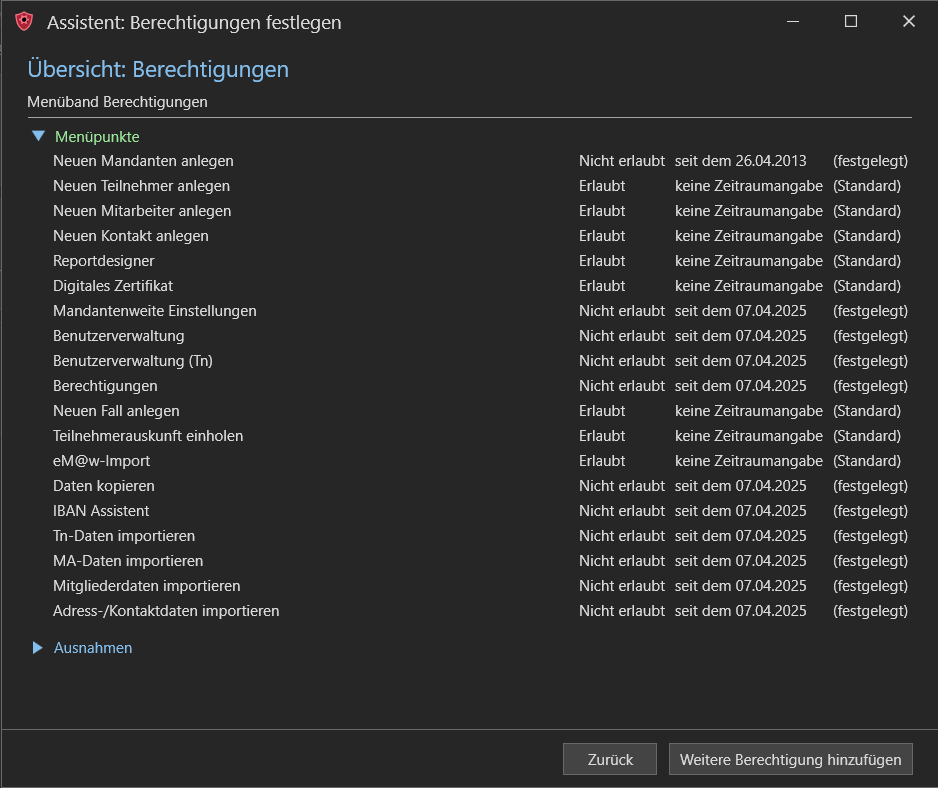938x788 pixels.
Task: Collapse the Menüpunkte section triangle
Action: click(x=38, y=136)
